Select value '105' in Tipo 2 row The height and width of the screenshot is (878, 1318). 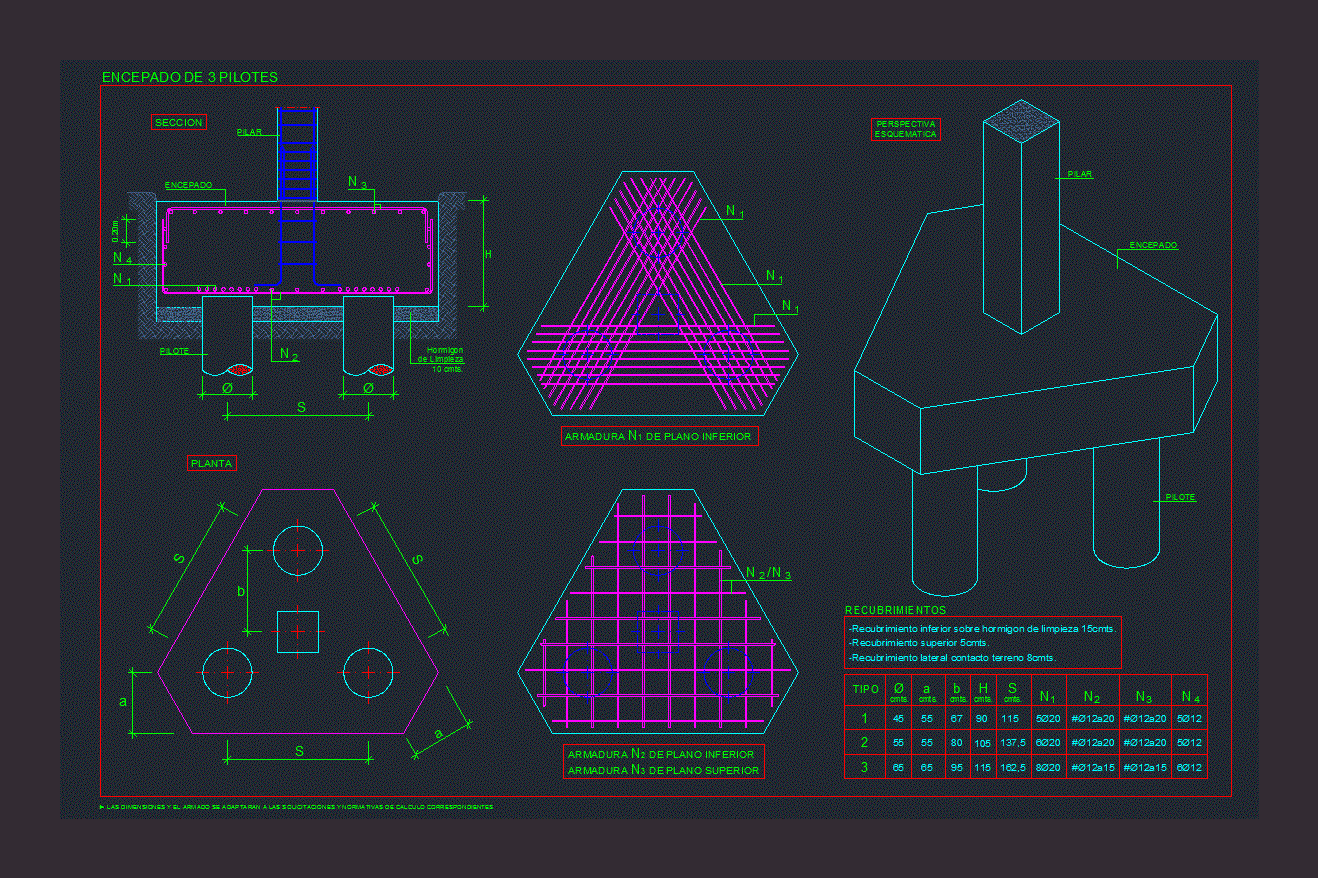(x=982, y=744)
